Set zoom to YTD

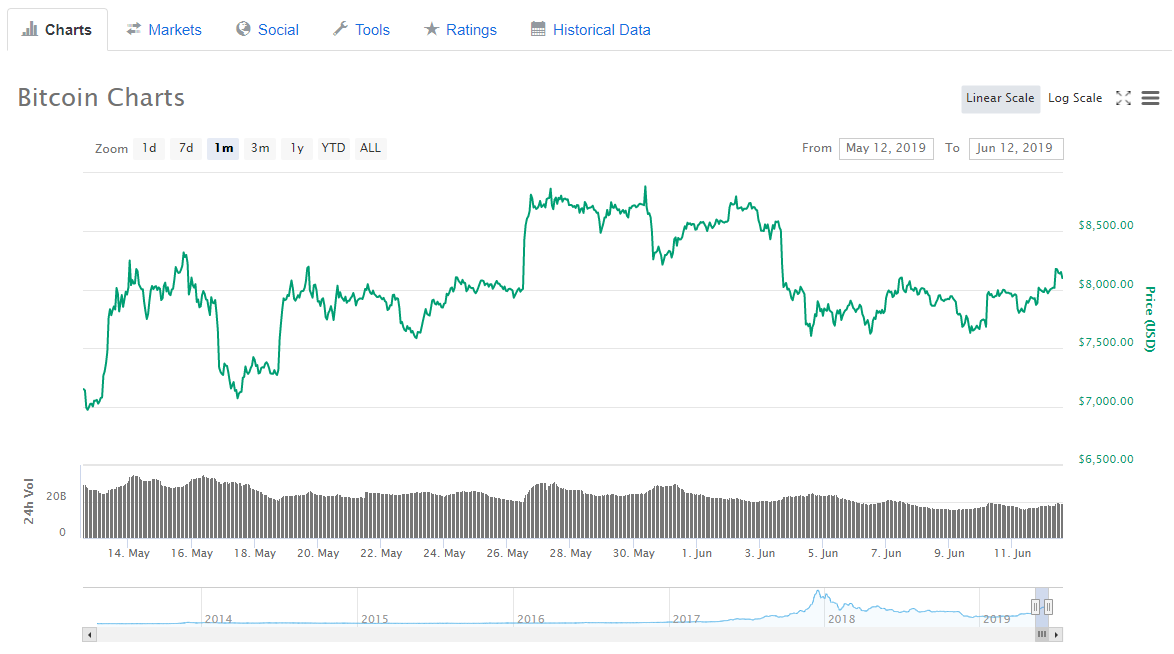(x=333, y=148)
